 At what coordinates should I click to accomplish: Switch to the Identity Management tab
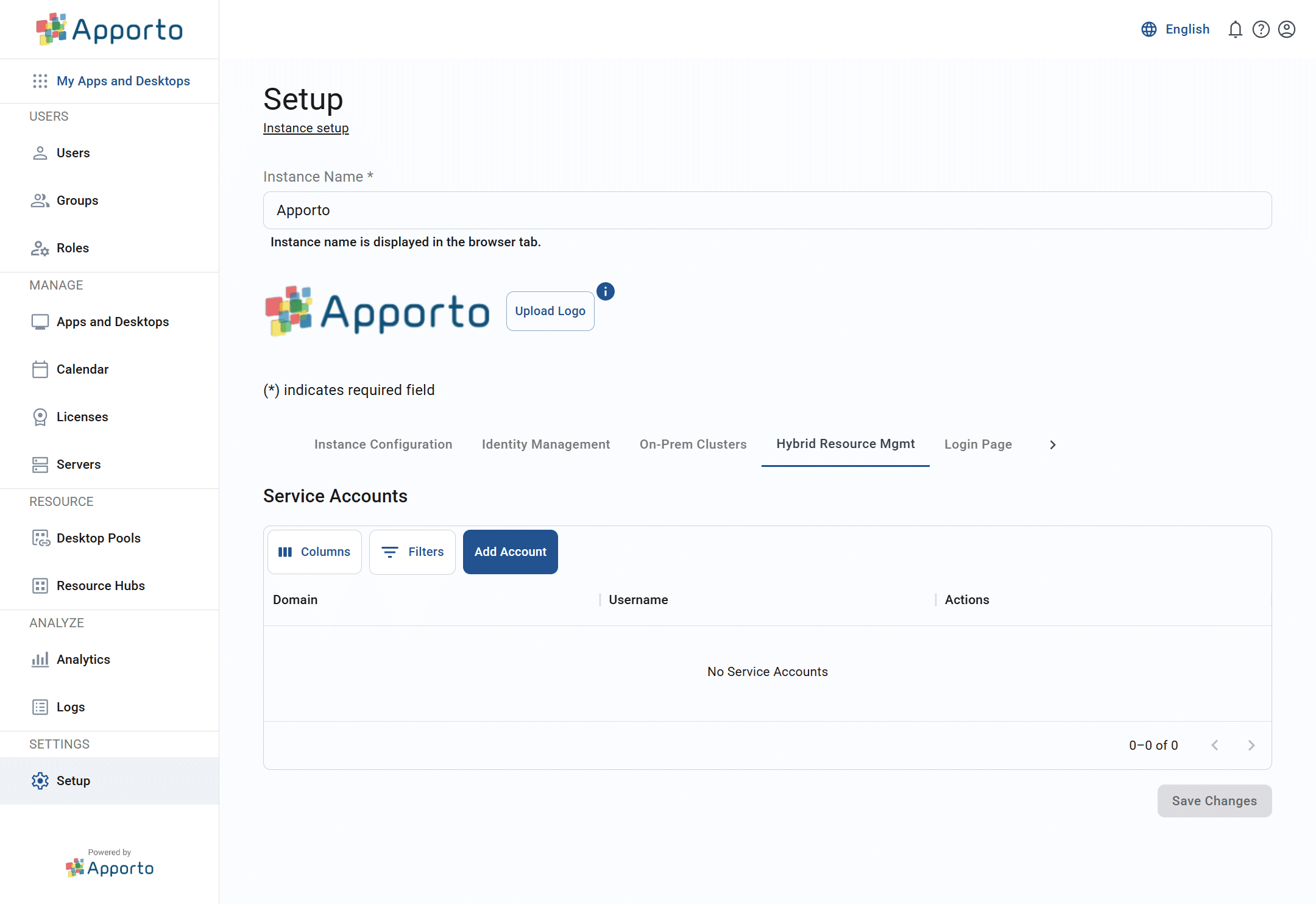click(x=546, y=444)
